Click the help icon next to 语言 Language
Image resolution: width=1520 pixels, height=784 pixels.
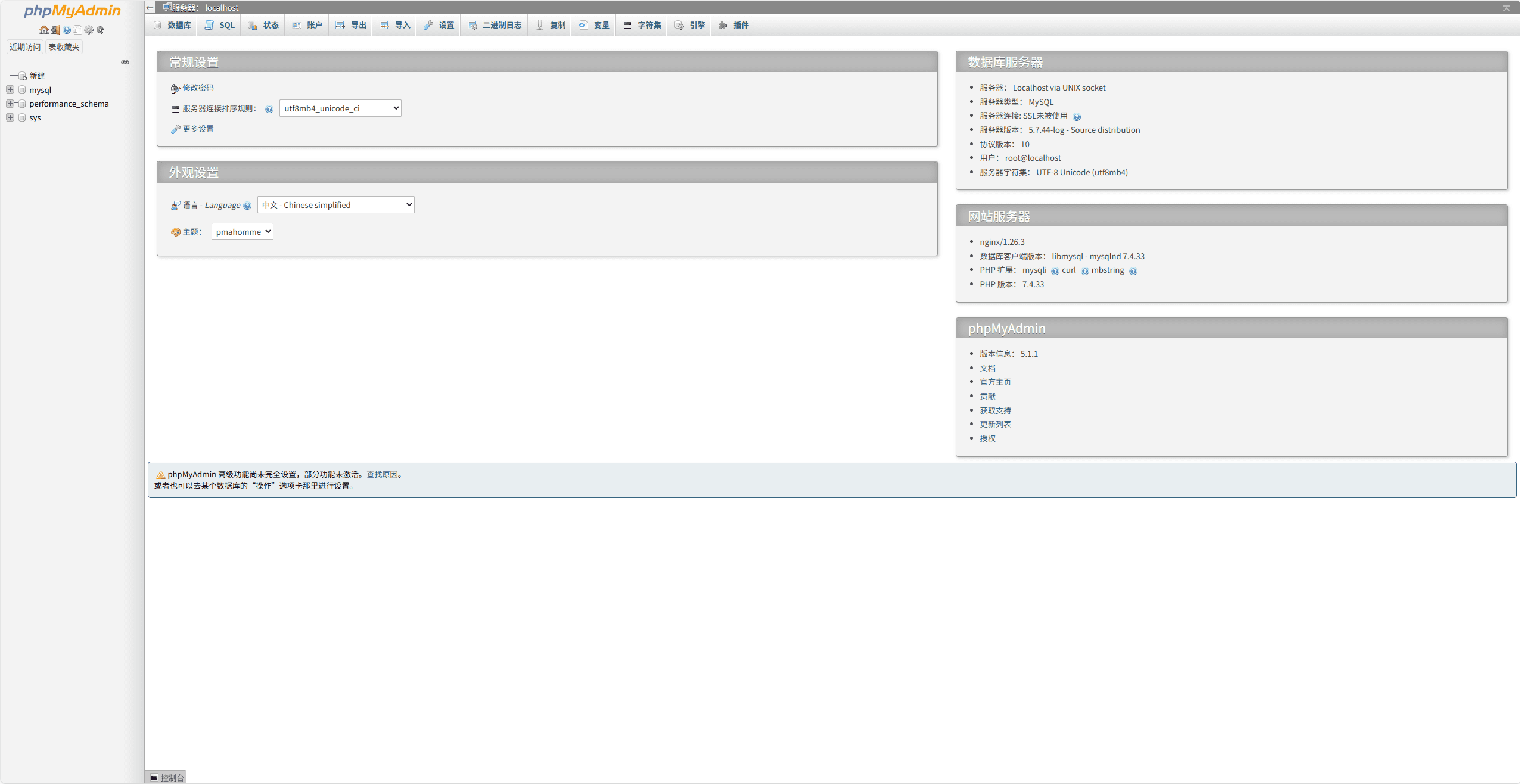(247, 206)
